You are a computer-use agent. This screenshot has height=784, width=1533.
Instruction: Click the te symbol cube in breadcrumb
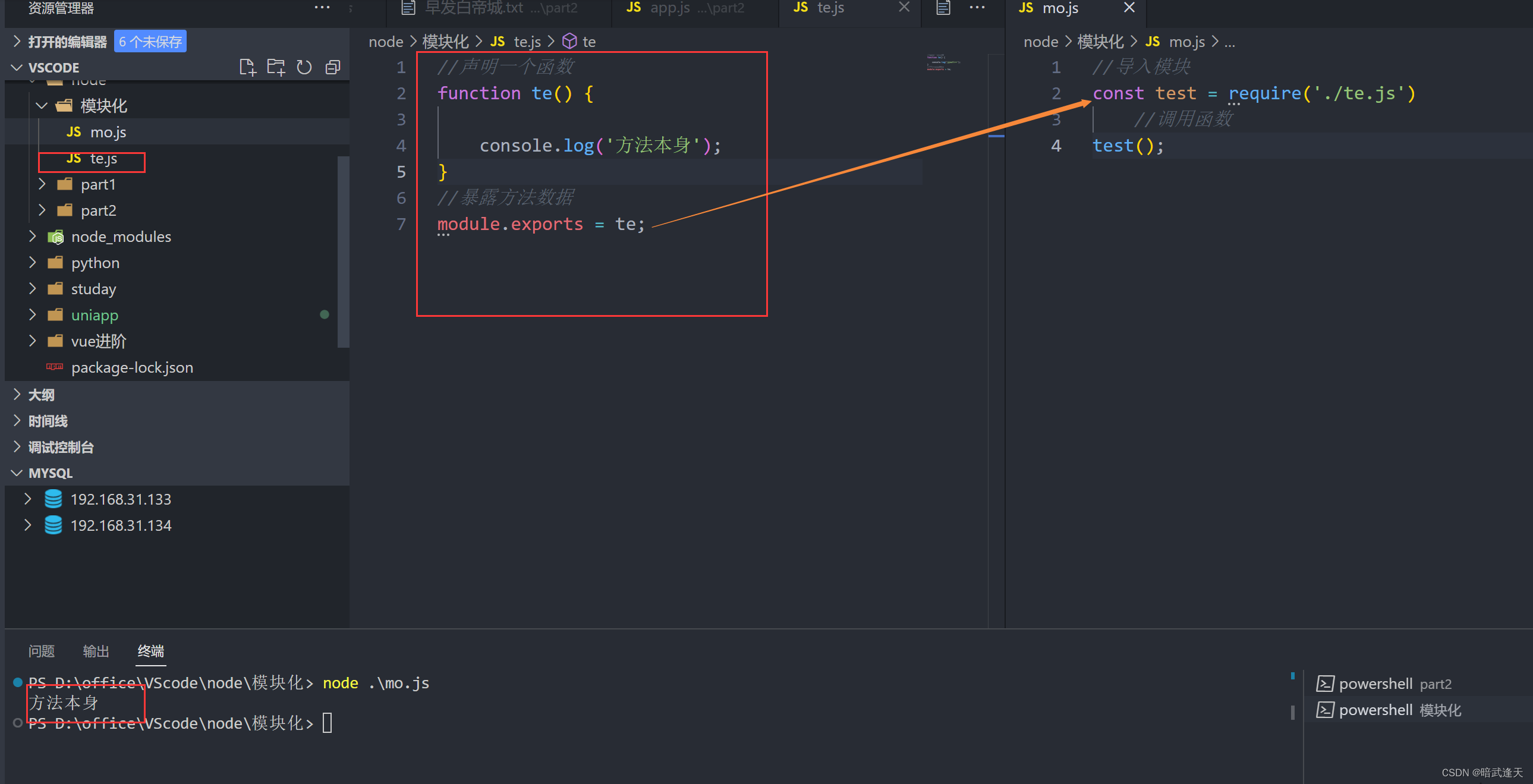tap(569, 41)
